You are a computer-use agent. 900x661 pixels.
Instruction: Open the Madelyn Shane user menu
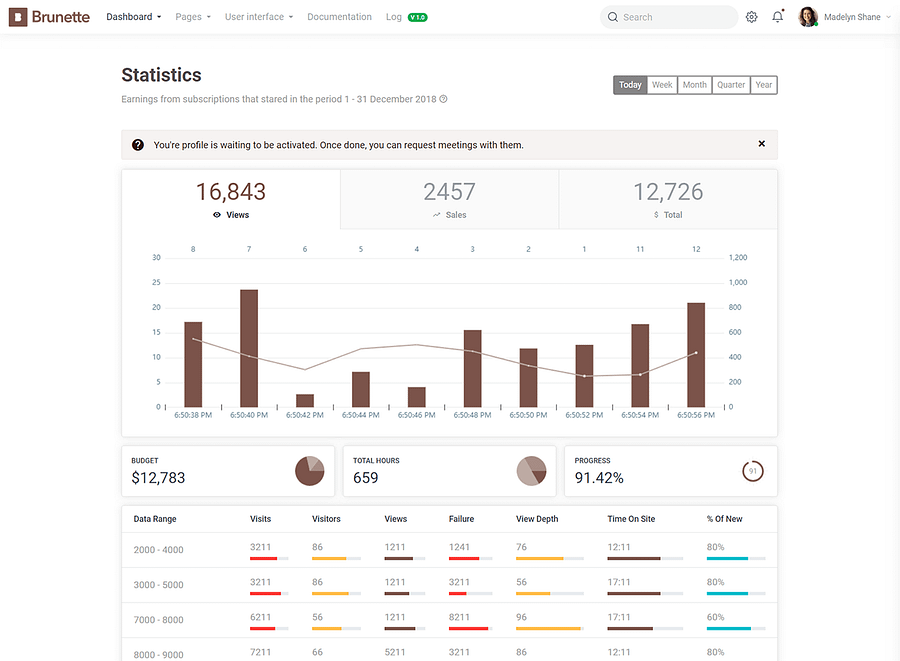coord(844,17)
